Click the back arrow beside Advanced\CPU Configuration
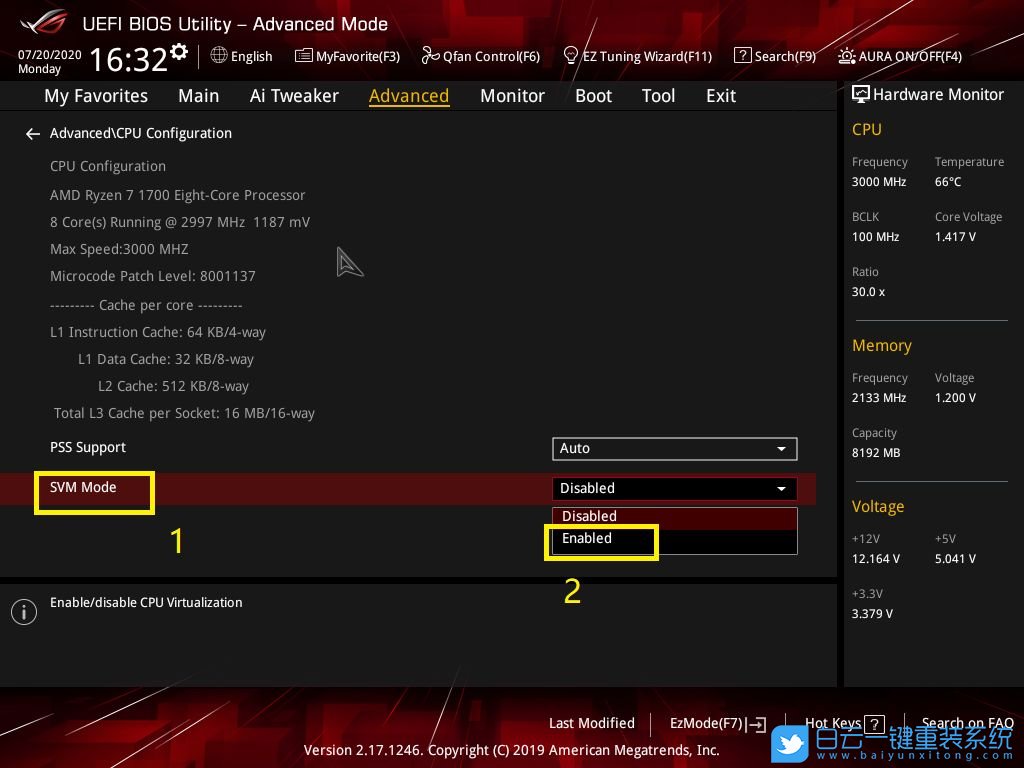The width and height of the screenshot is (1024, 768). point(33,134)
